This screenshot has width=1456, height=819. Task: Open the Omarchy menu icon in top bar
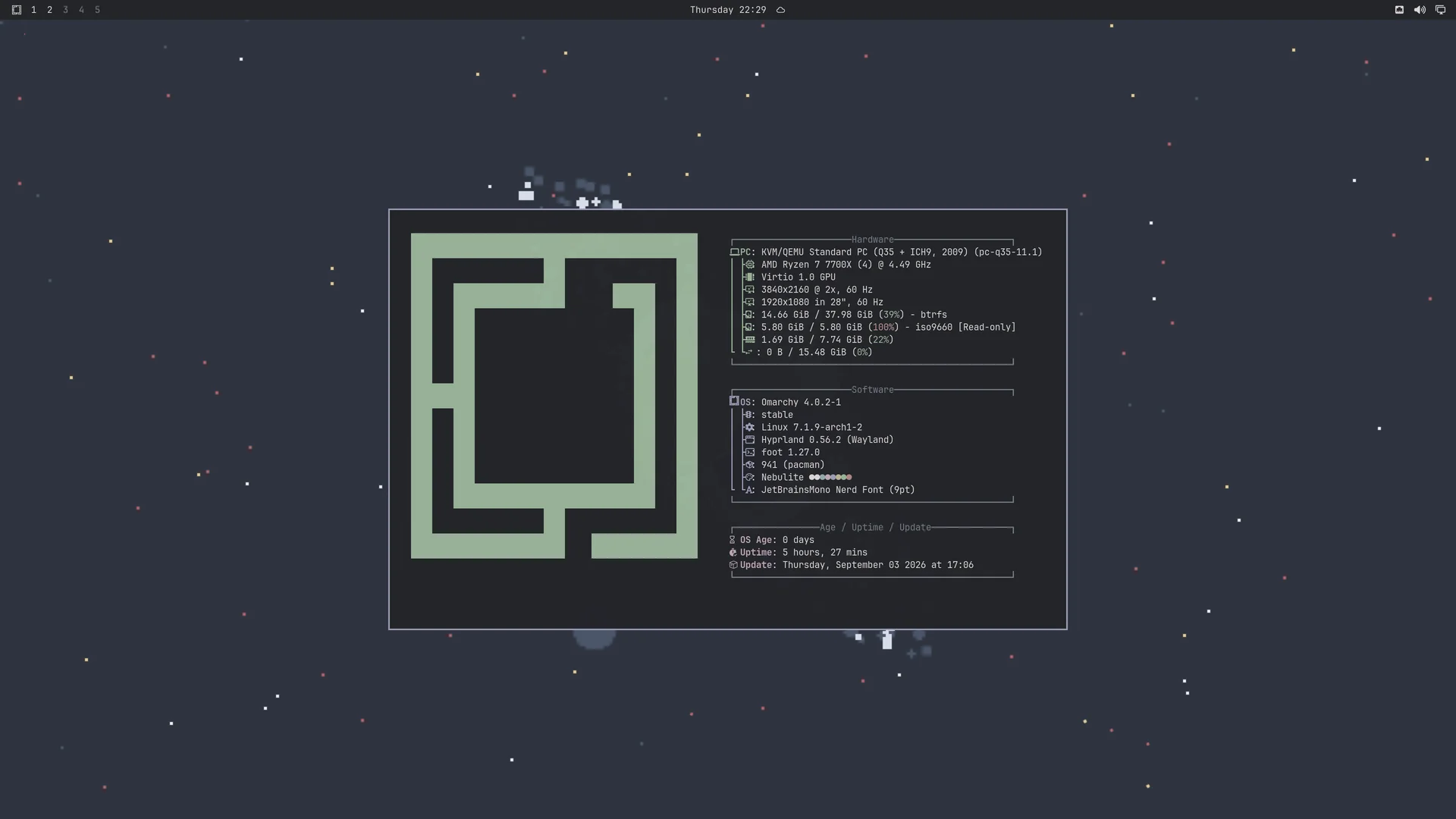tap(16, 10)
